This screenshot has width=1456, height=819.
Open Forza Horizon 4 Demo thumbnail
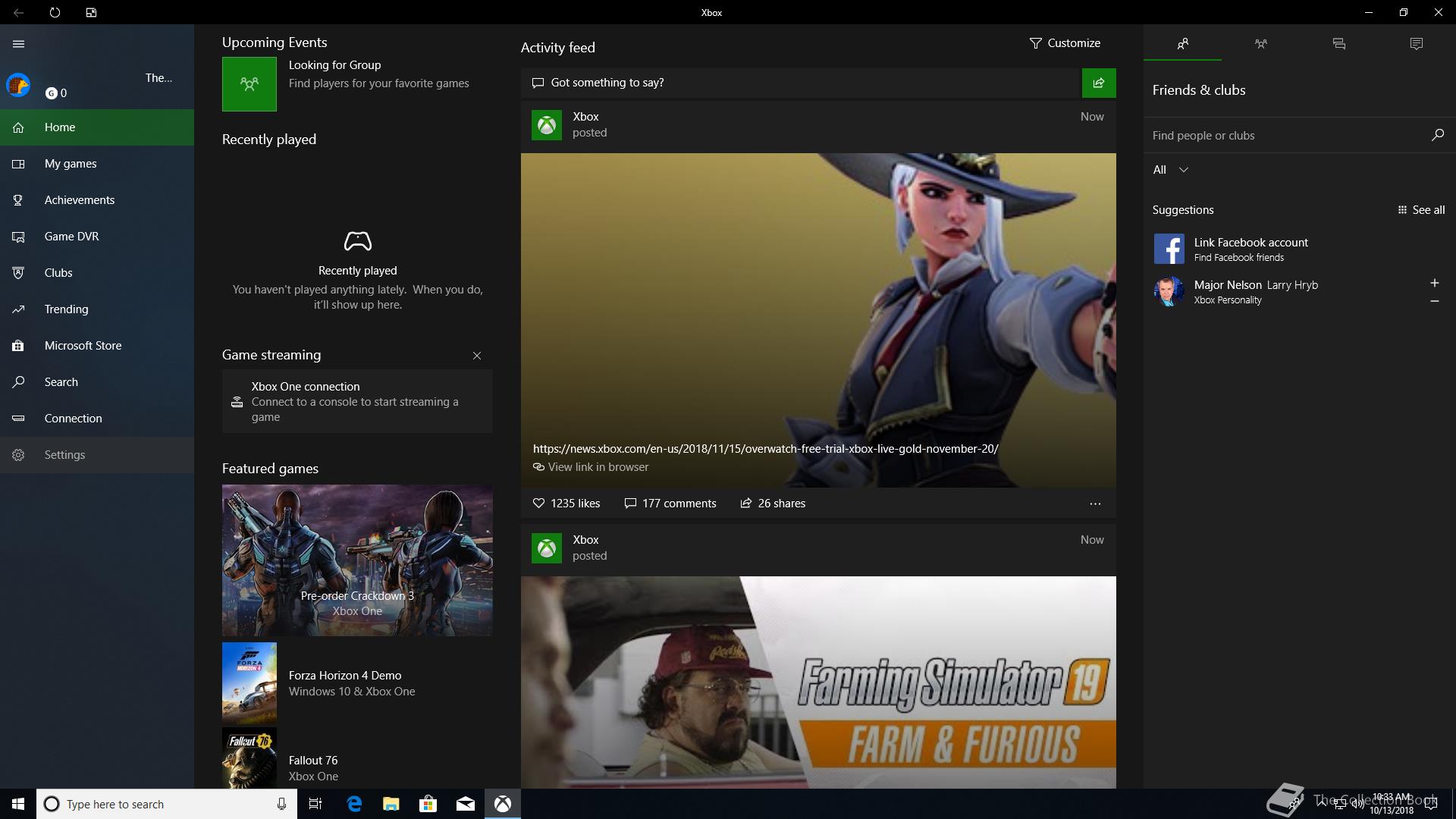[249, 683]
